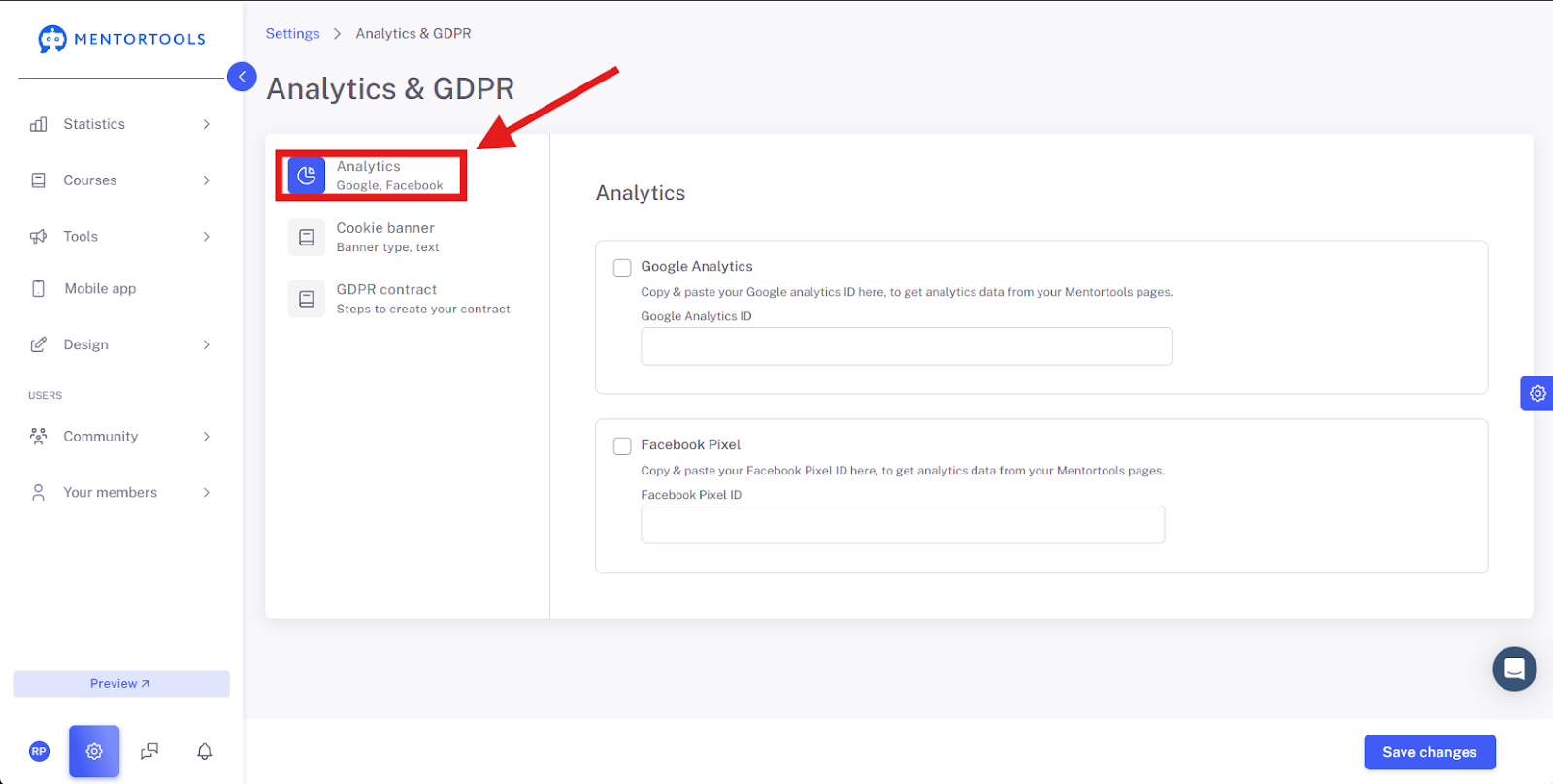Click the Statistics bar chart icon
This screenshot has height=784, width=1553.
tap(39, 124)
